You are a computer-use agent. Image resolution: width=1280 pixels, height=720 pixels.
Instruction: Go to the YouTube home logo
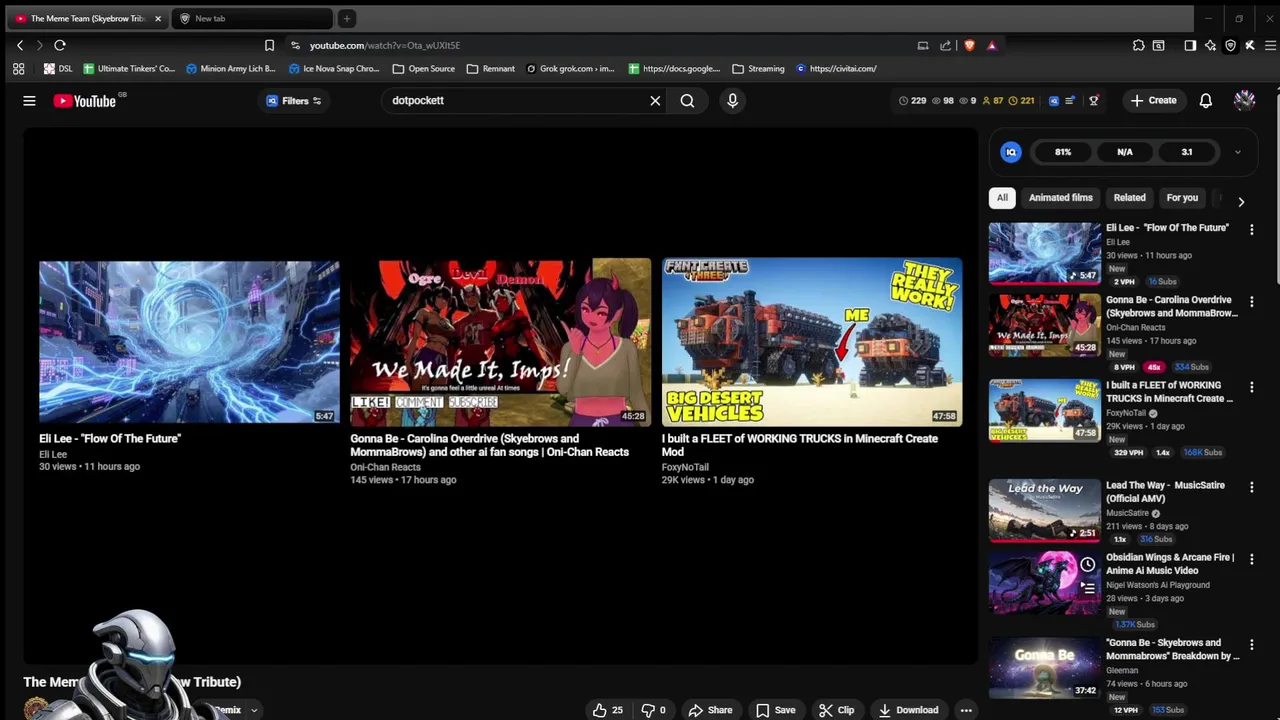click(85, 100)
